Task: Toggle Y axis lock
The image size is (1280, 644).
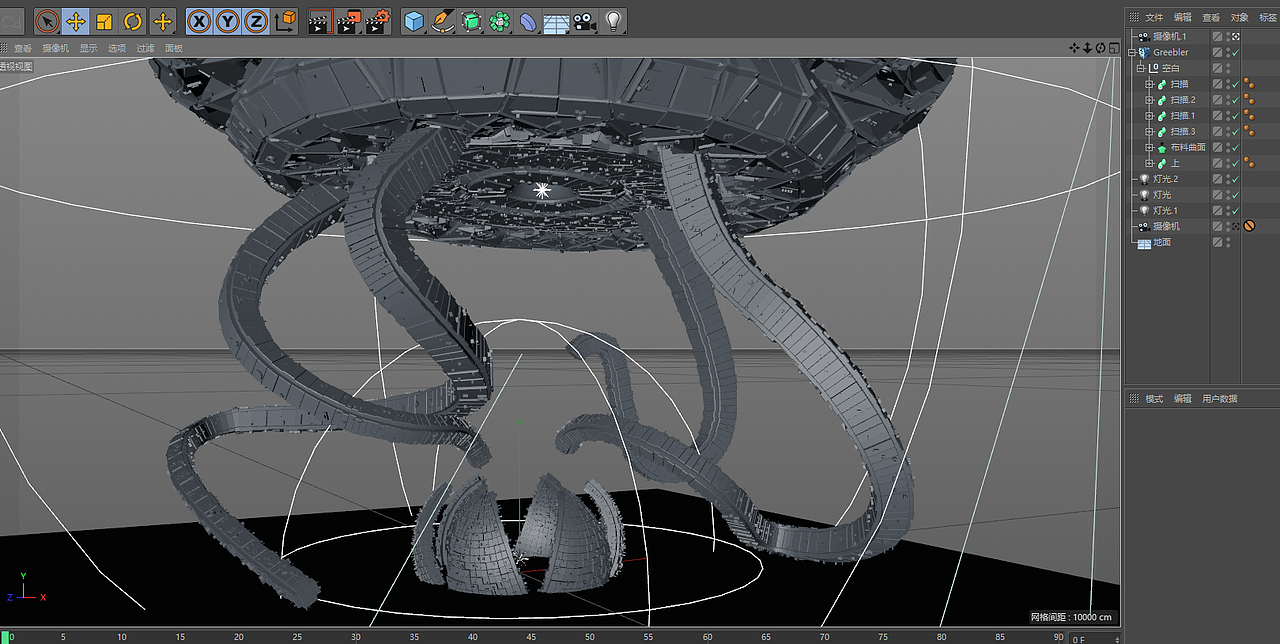Action: pyautogui.click(x=228, y=21)
